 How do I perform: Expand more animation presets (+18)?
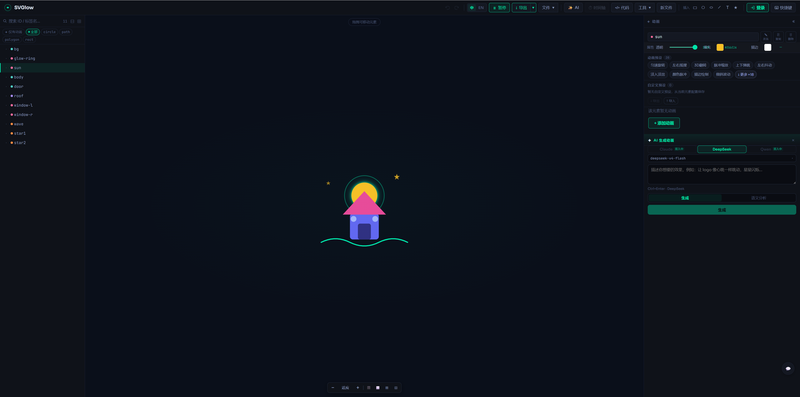pyautogui.click(x=745, y=75)
